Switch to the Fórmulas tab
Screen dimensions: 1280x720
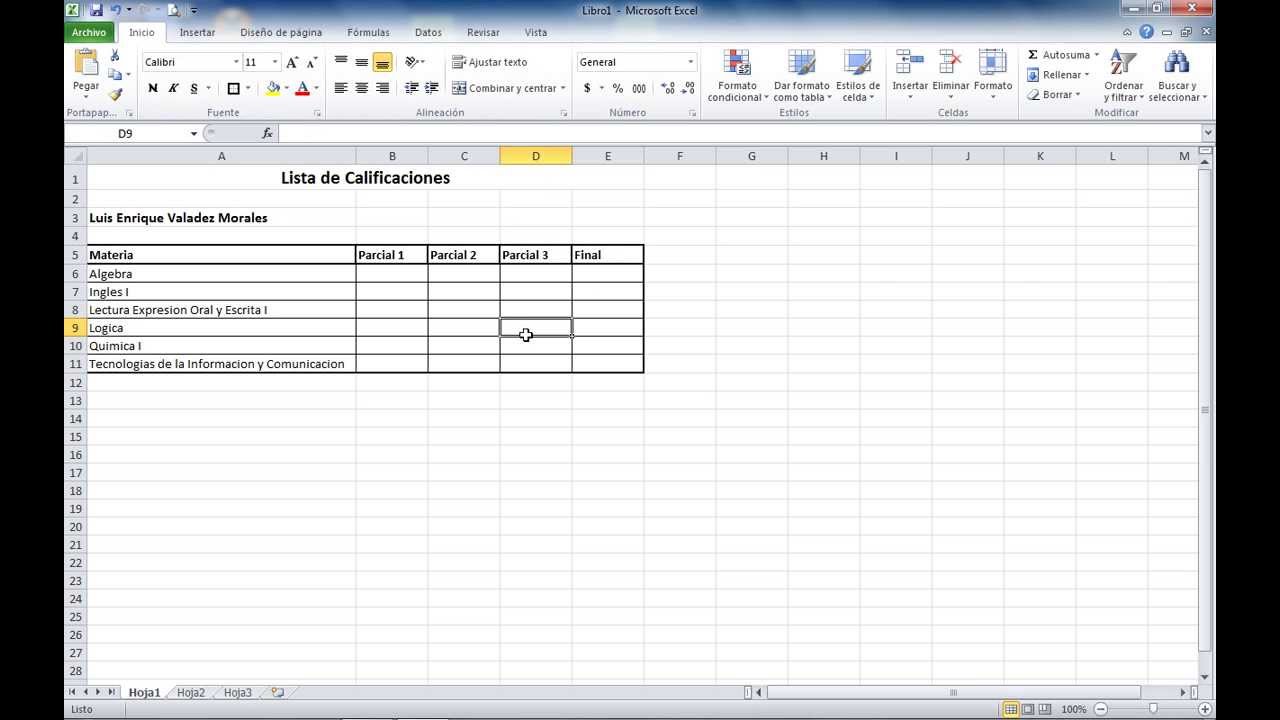coord(368,32)
